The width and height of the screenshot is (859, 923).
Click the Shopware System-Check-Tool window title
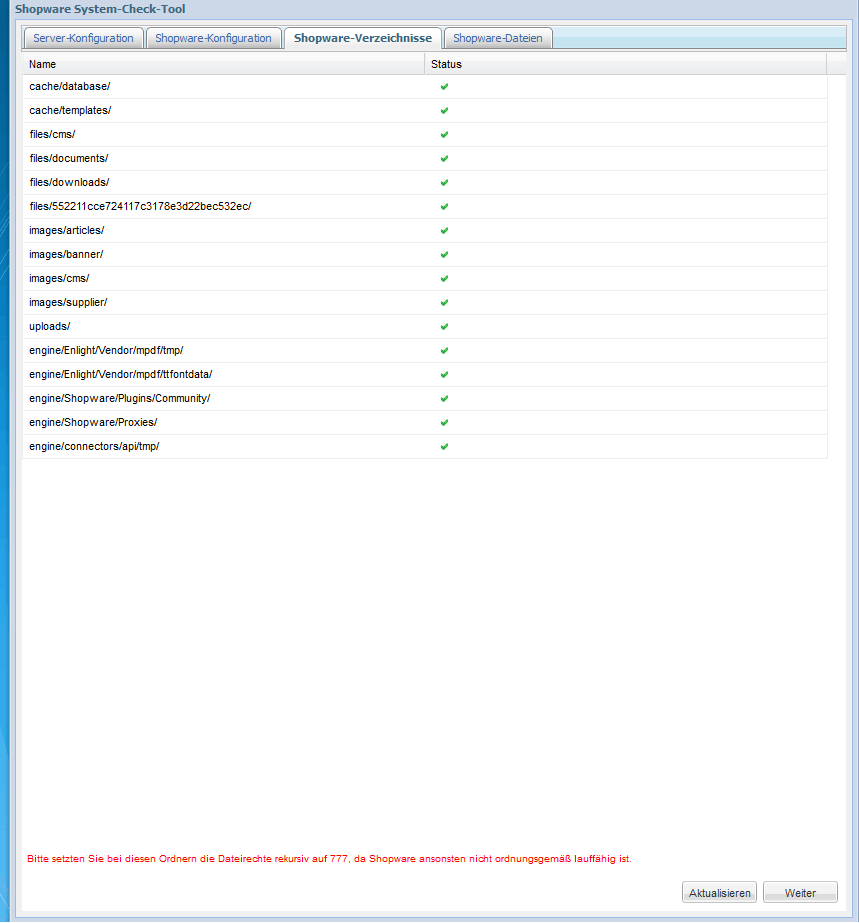[100, 9]
